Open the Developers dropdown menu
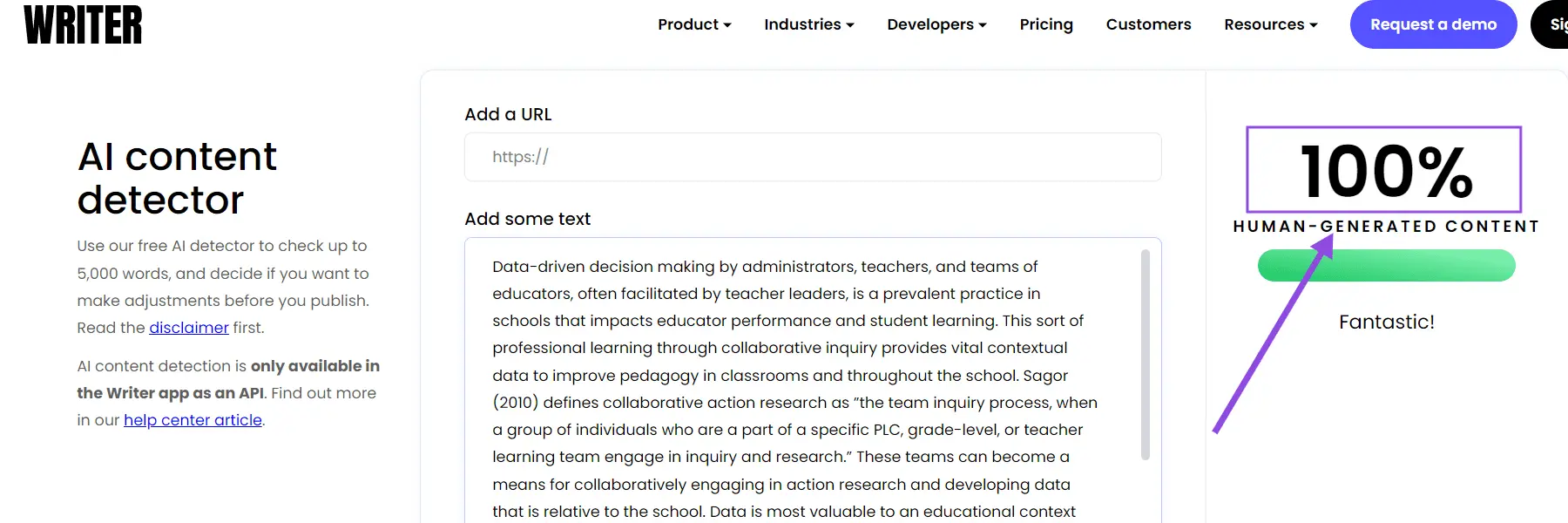 [x=936, y=24]
